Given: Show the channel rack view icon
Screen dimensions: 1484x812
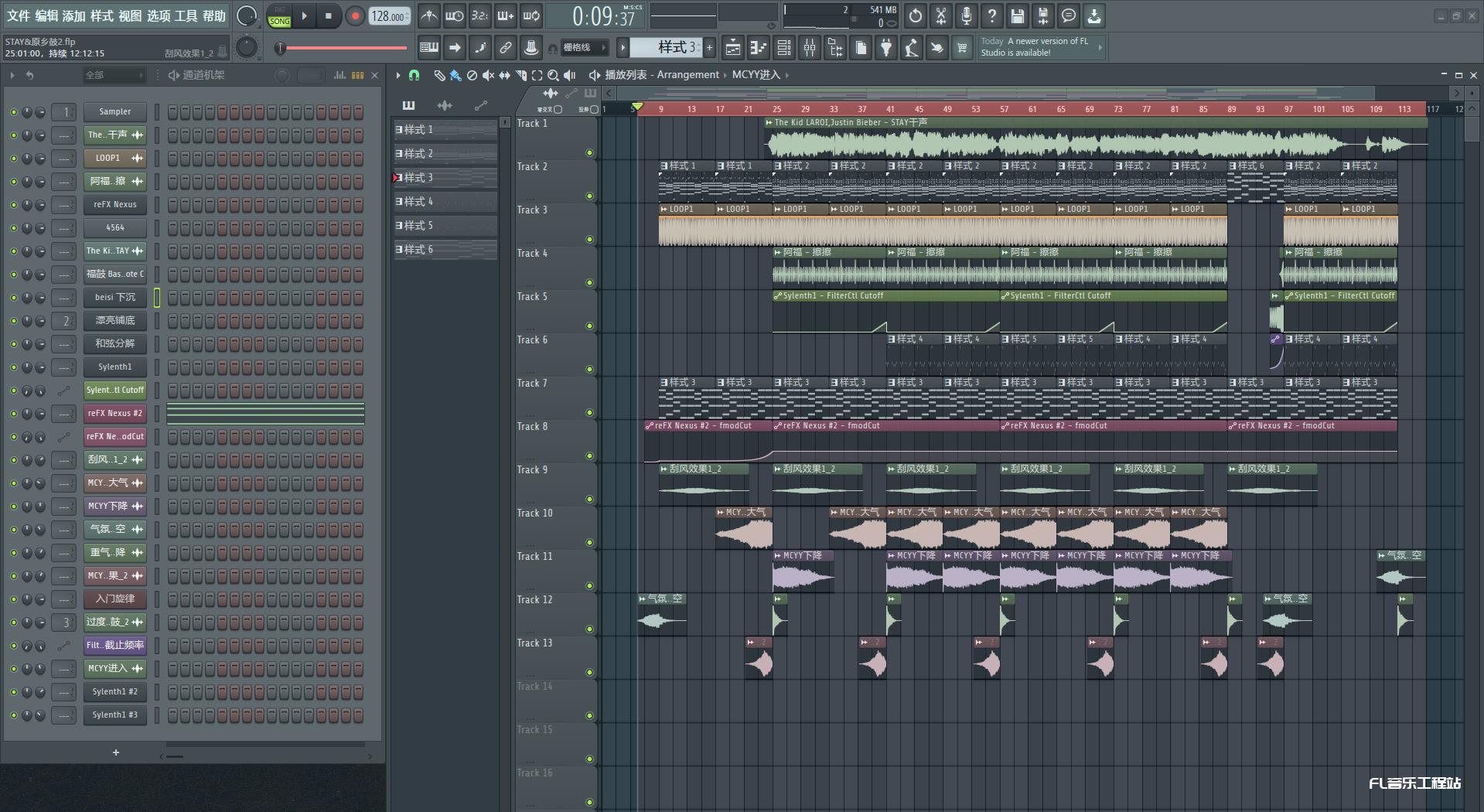Looking at the screenshot, I should pos(784,48).
